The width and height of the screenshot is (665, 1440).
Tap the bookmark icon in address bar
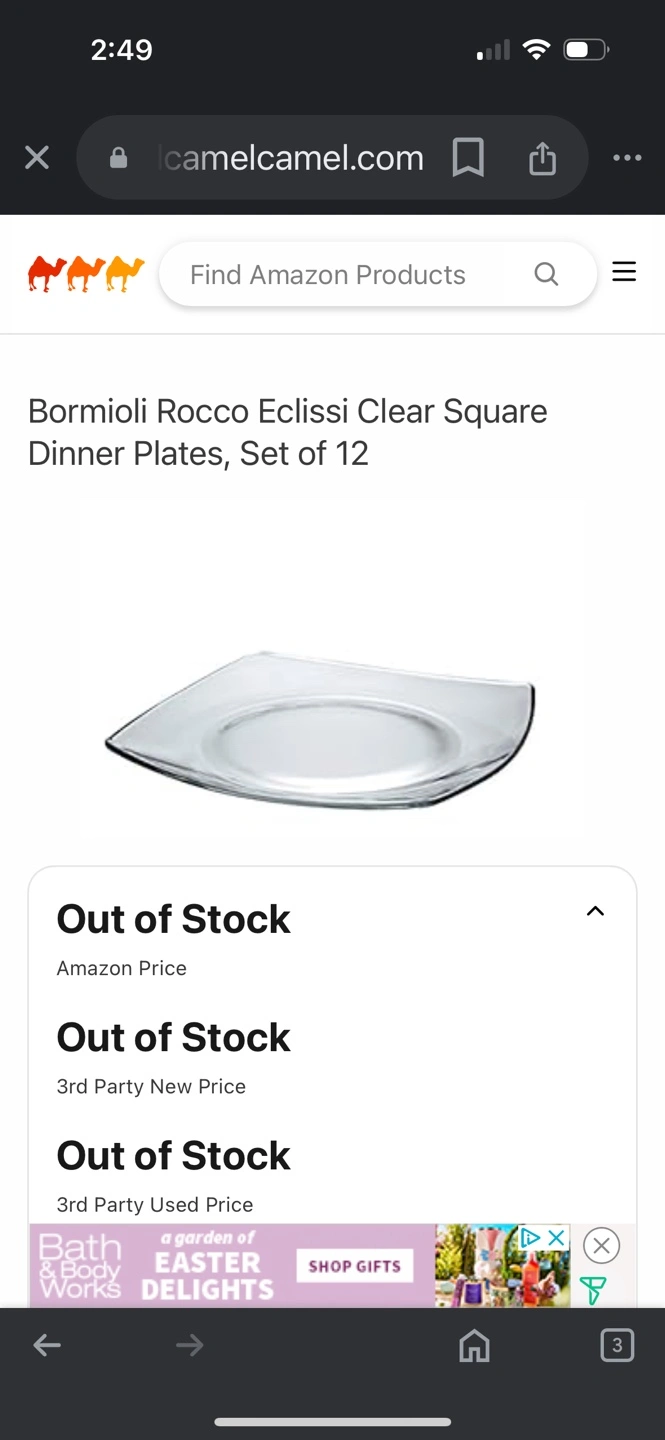[468, 157]
